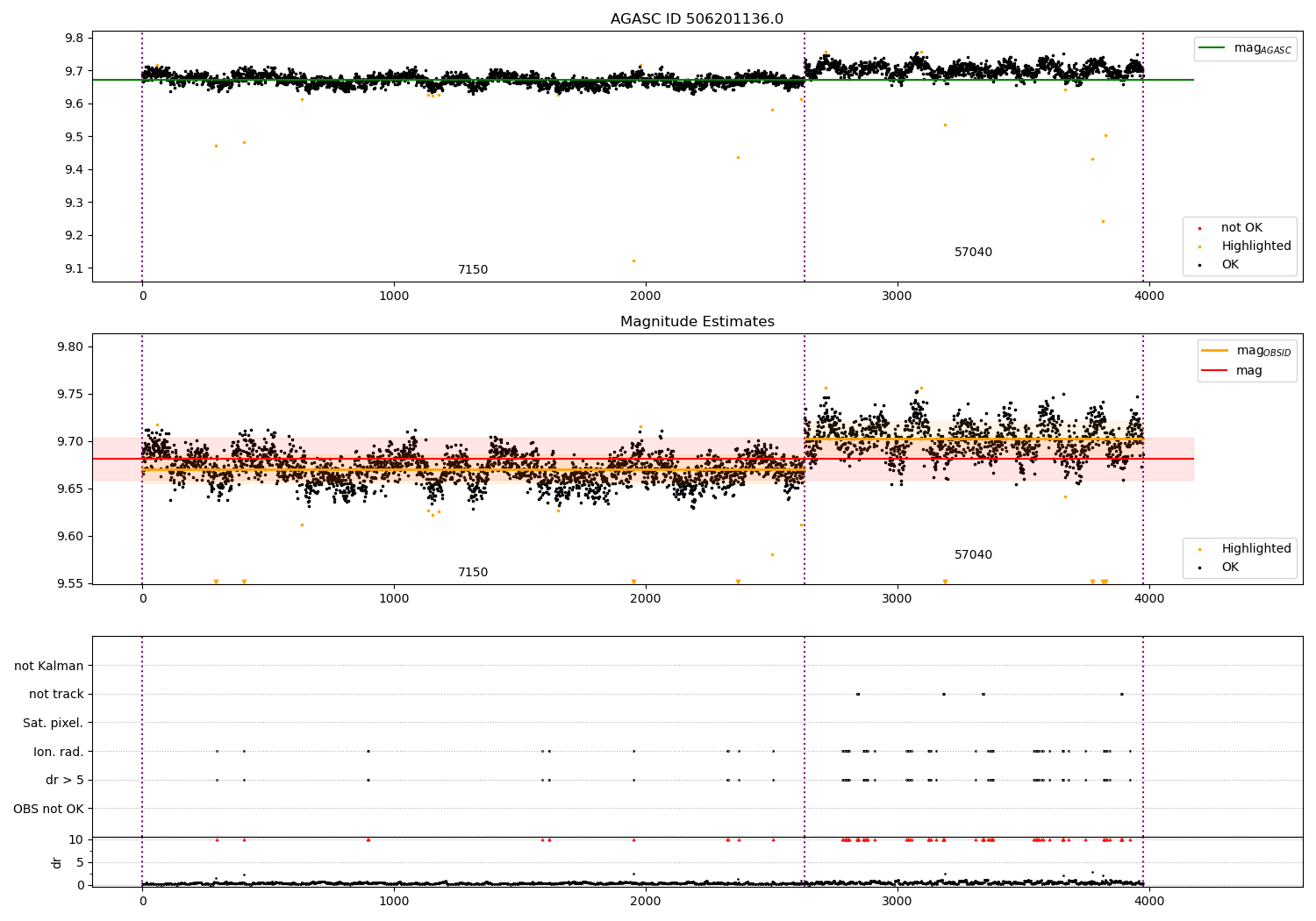Image resolution: width=1316 pixels, height=921 pixels.
Task: Click the '9.1' y-tick of the top plot
Action: point(75,268)
